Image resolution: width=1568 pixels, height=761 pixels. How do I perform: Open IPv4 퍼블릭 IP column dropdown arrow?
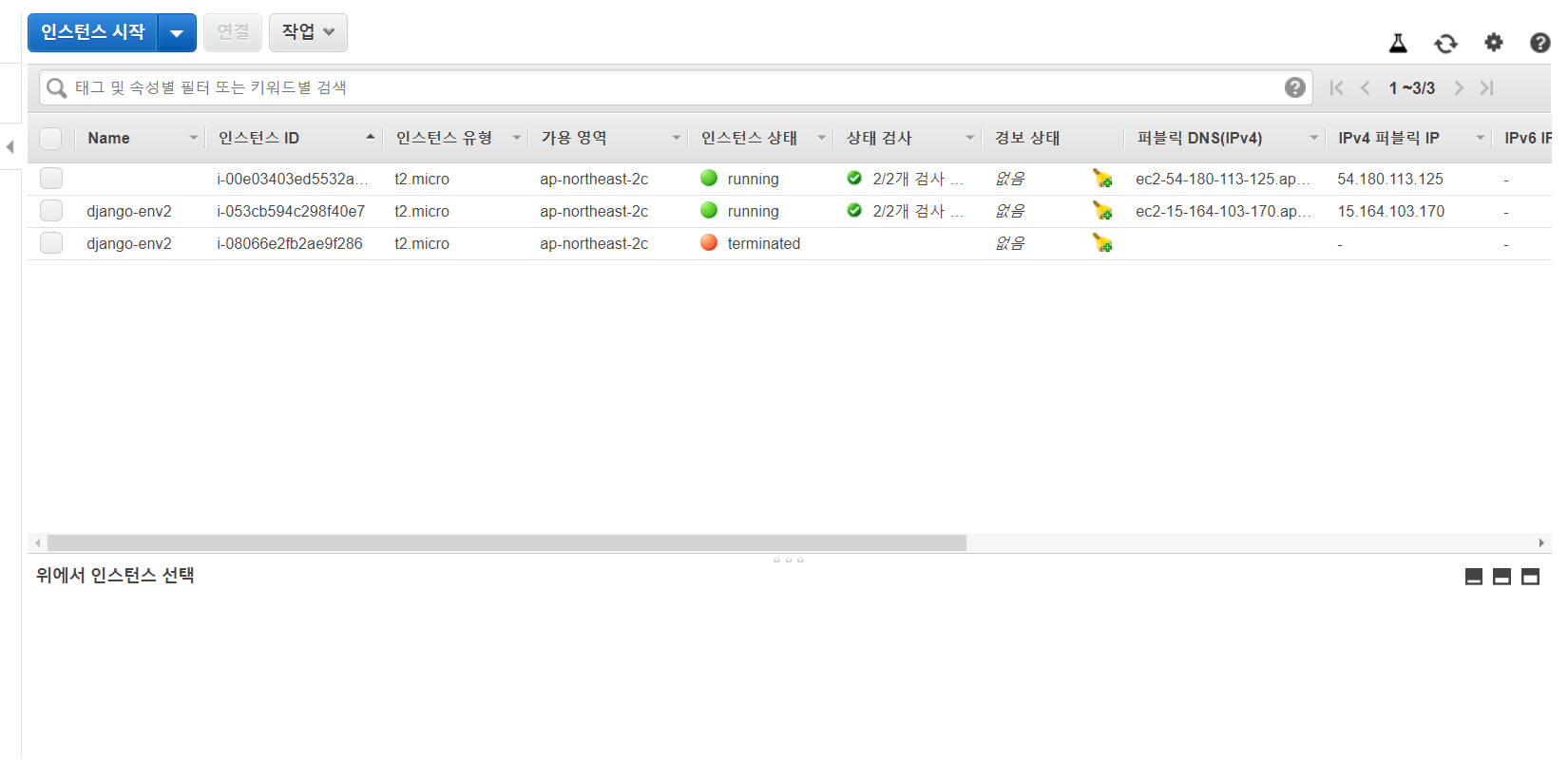point(1481,138)
